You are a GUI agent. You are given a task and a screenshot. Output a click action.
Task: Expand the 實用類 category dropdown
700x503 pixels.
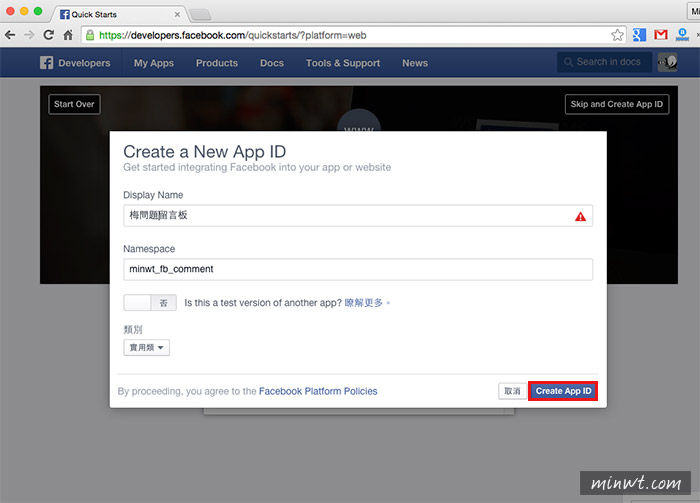click(x=146, y=347)
